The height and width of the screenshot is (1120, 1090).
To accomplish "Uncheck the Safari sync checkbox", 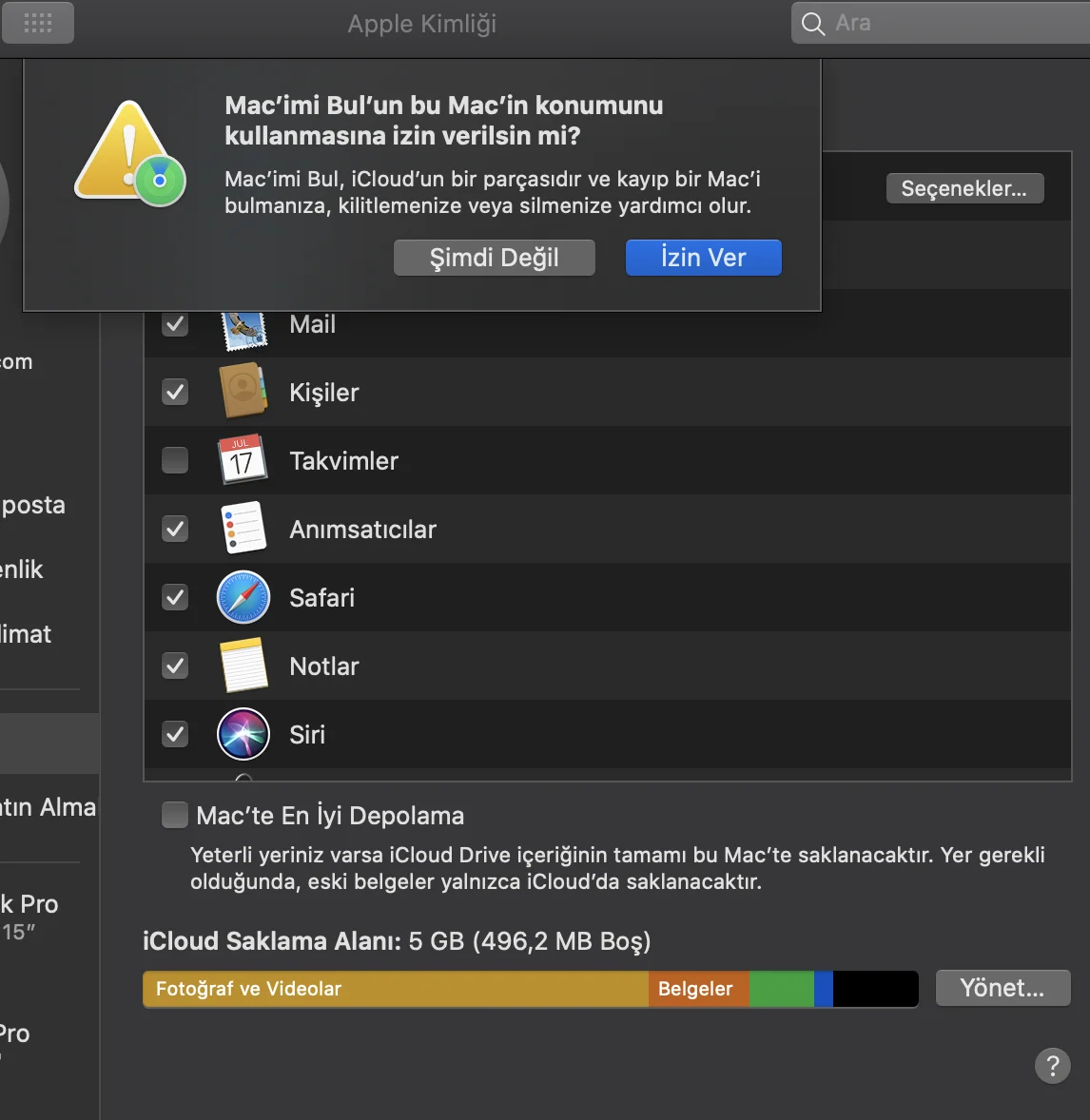I will pyautogui.click(x=175, y=597).
